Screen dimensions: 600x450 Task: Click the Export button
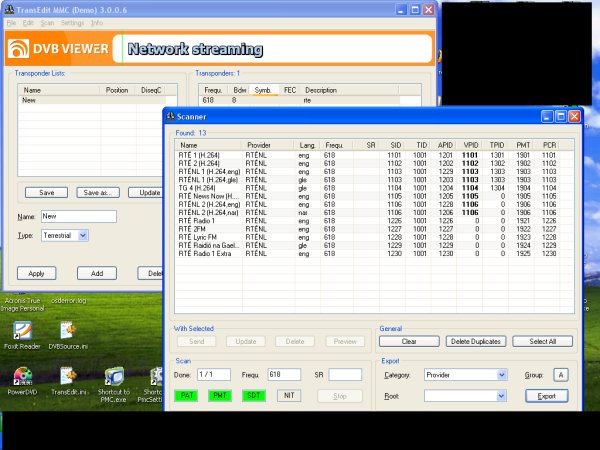point(546,396)
